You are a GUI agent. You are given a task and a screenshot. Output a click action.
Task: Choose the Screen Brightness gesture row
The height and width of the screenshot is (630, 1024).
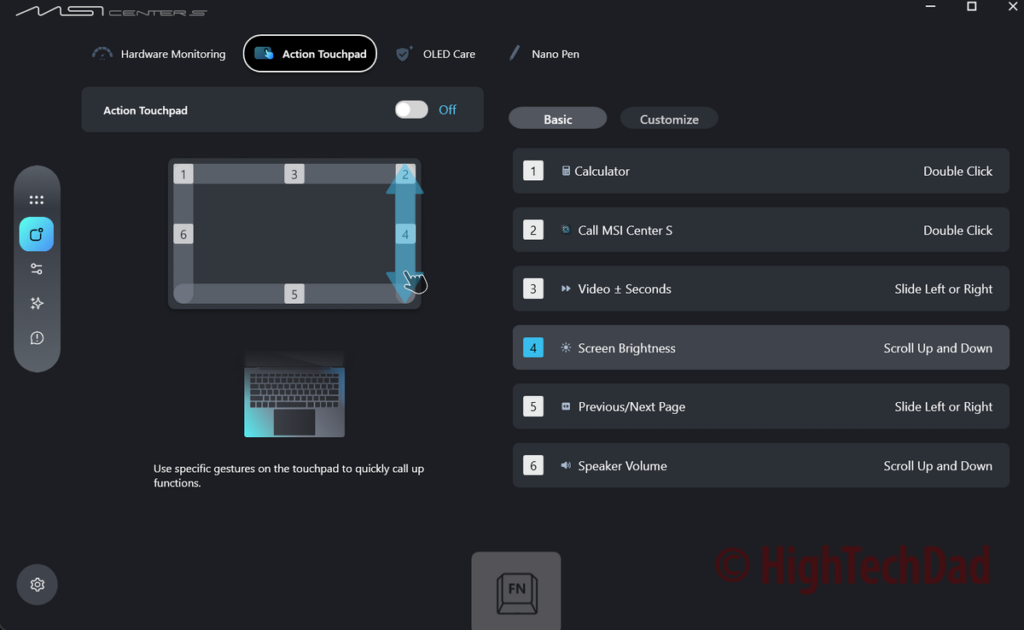(760, 348)
